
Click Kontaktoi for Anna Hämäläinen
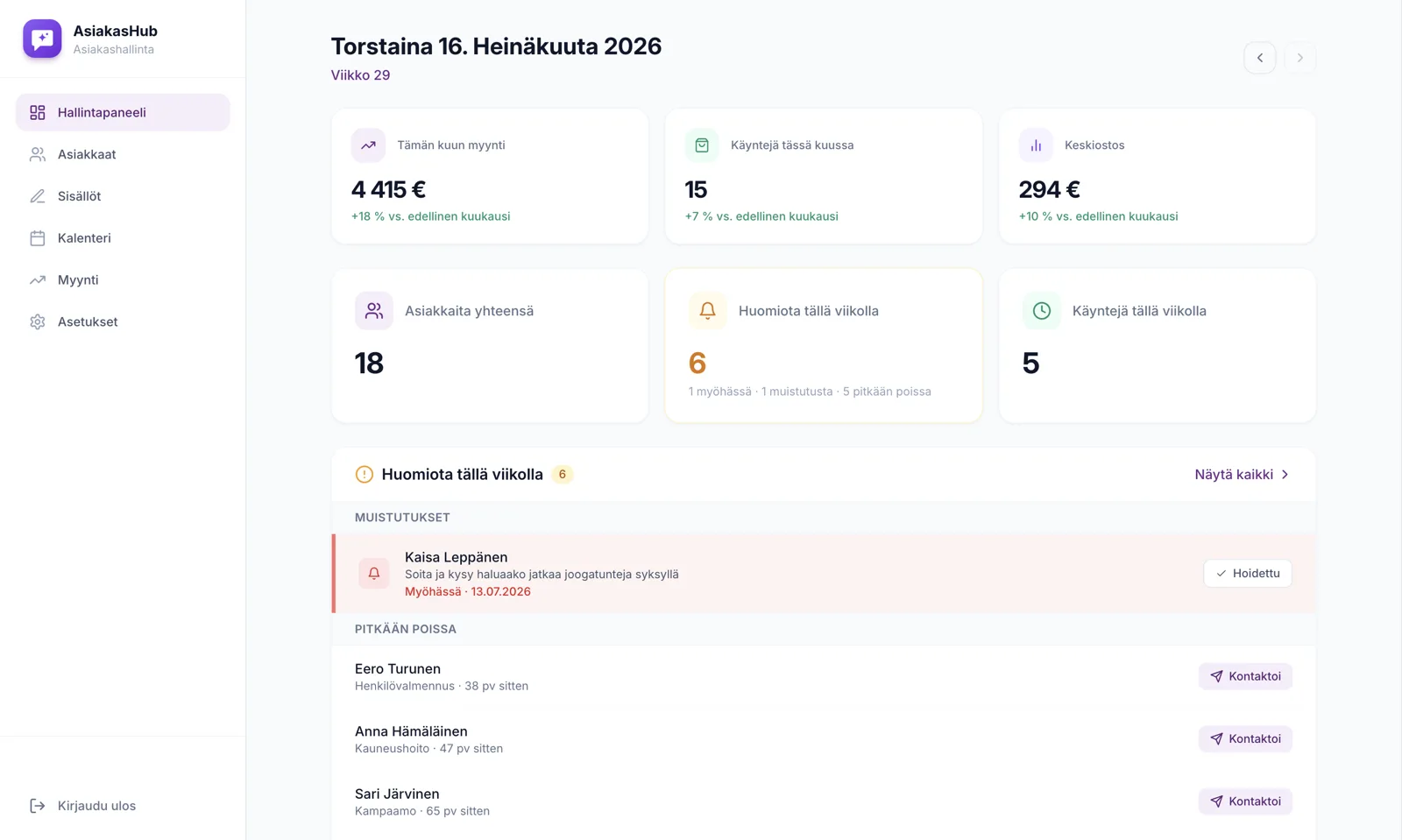(x=1245, y=738)
